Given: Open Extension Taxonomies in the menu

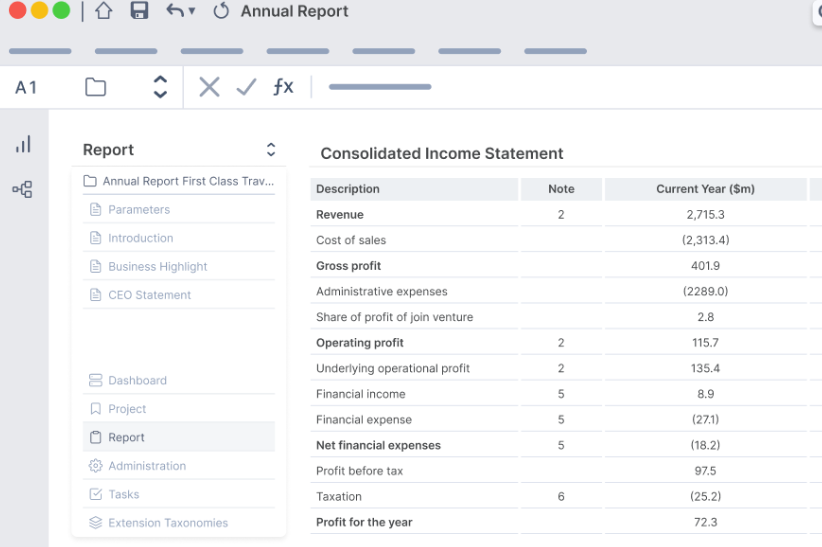Looking at the screenshot, I should click(x=179, y=522).
